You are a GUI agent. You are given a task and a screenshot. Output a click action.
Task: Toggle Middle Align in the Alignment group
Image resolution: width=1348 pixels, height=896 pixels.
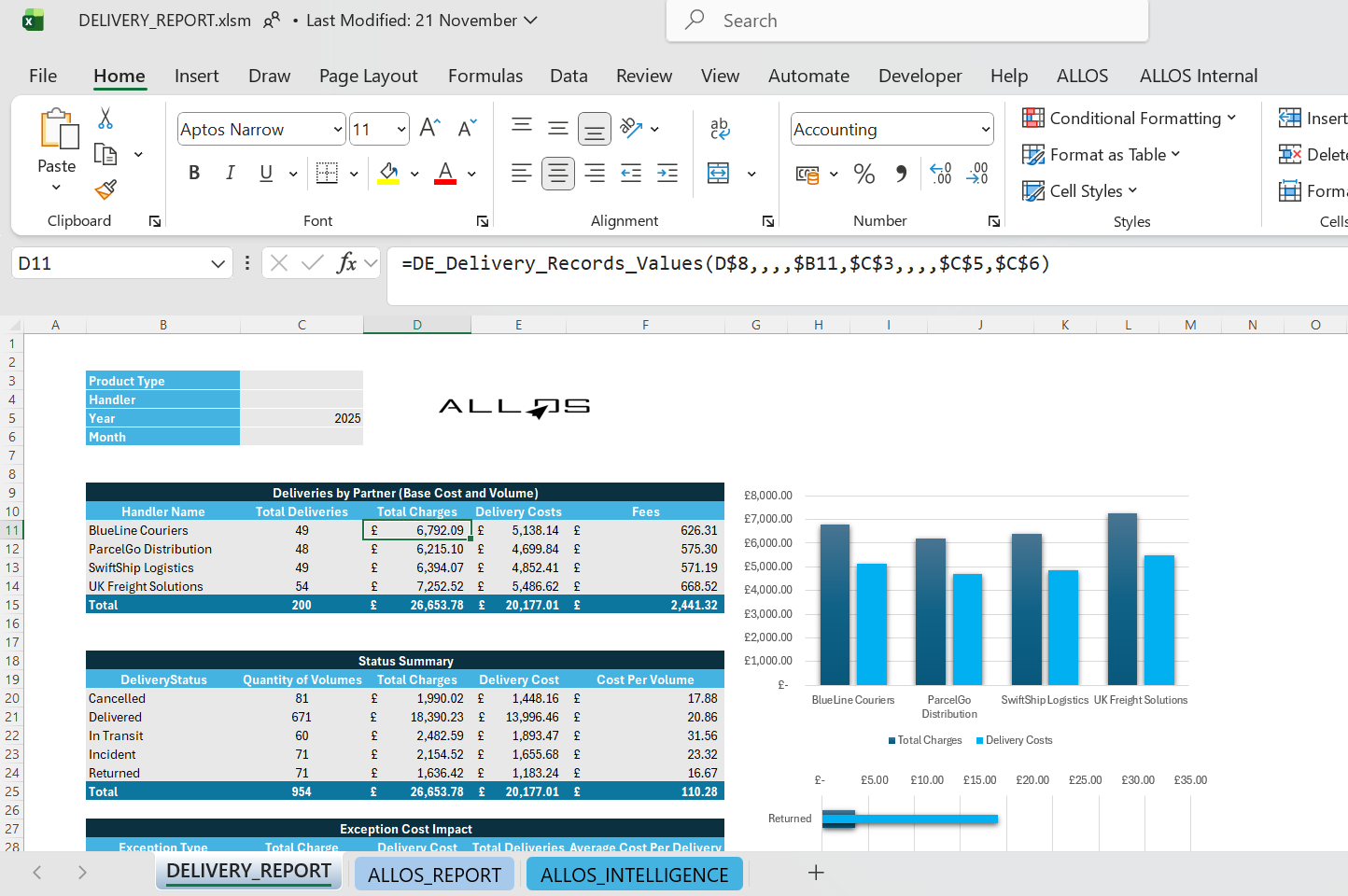click(558, 128)
